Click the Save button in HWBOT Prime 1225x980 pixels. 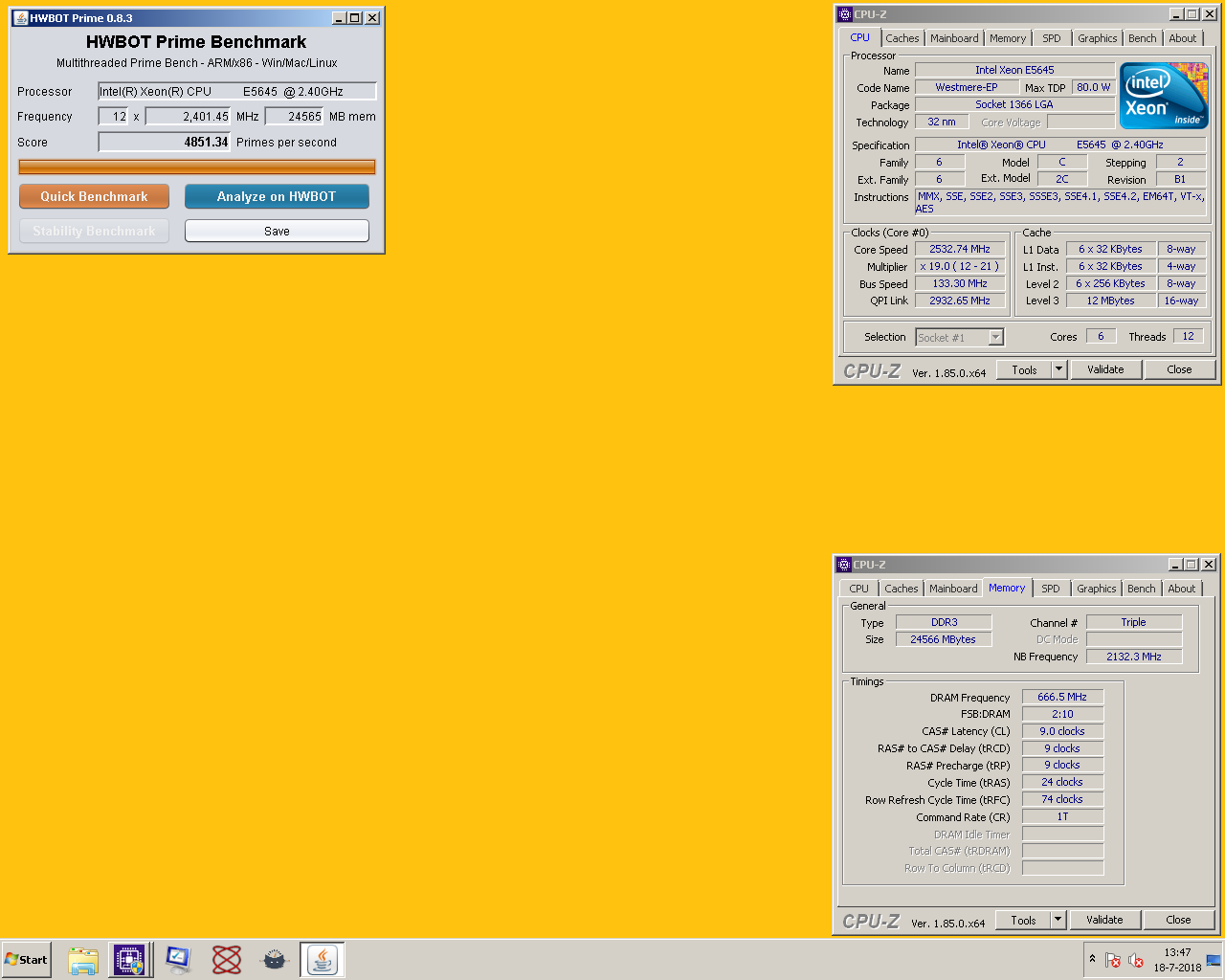pyautogui.click(x=277, y=231)
